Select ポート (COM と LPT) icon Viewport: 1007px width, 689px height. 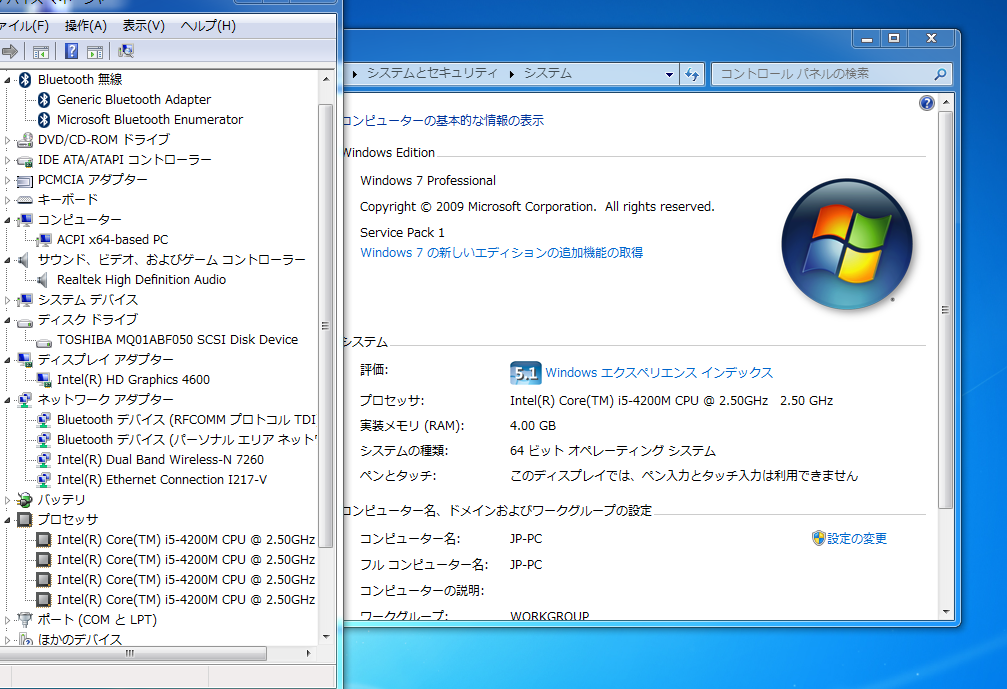click(25, 620)
